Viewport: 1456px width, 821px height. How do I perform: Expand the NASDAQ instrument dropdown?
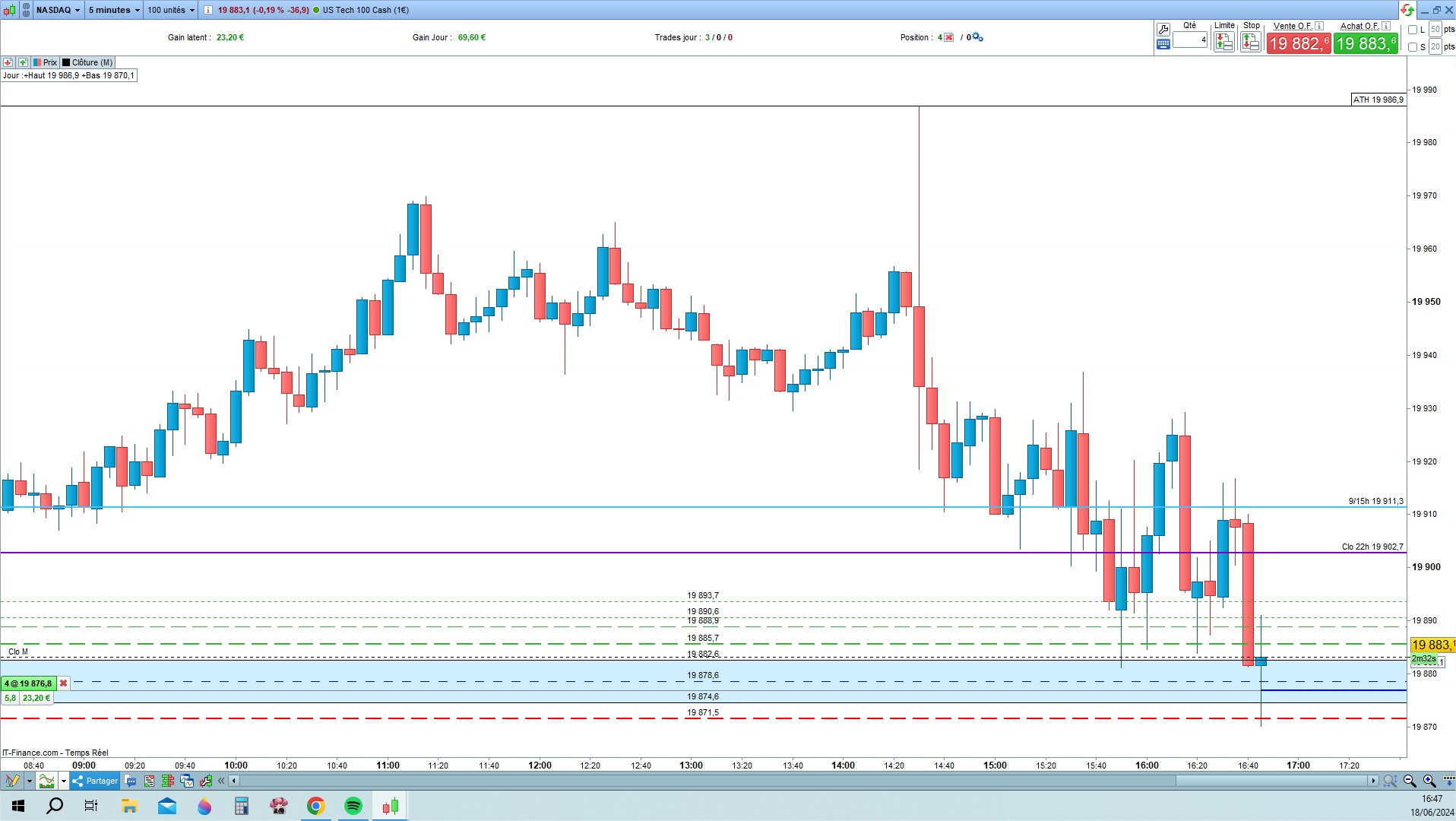pyautogui.click(x=58, y=10)
